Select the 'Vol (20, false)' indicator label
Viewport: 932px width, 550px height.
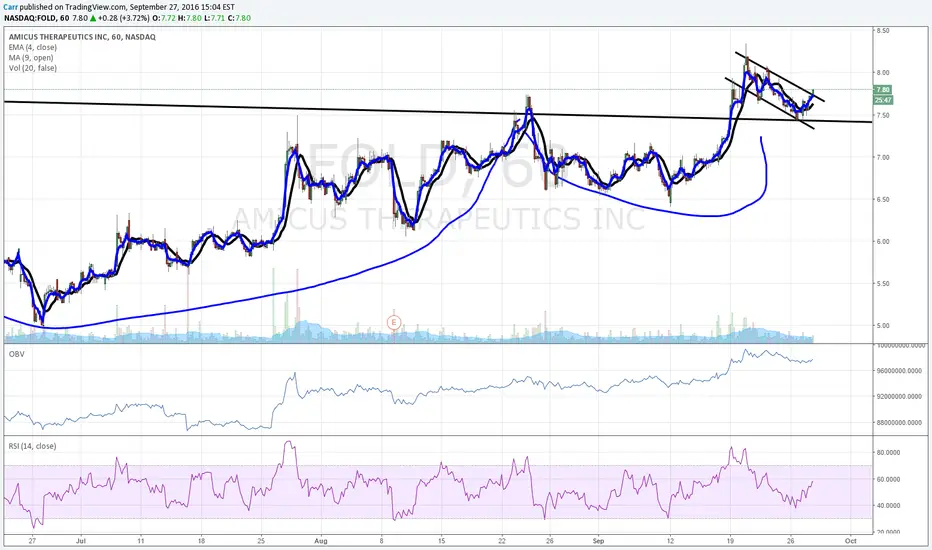33,68
